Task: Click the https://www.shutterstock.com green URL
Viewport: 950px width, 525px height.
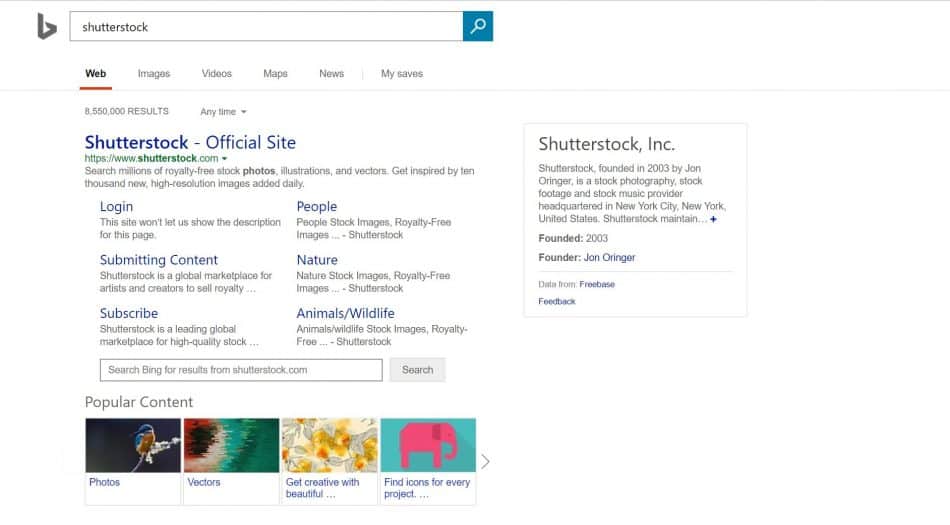Action: [151, 158]
